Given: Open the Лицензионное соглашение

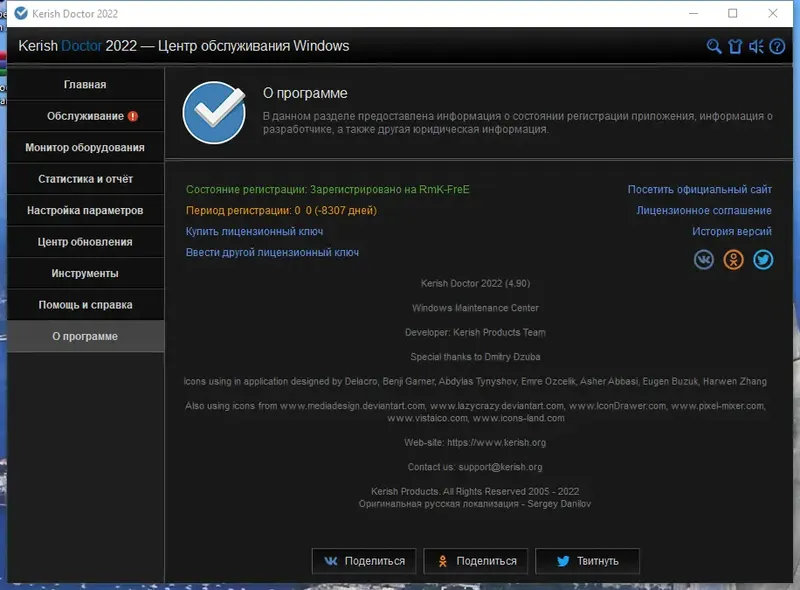Looking at the screenshot, I should (x=705, y=212).
